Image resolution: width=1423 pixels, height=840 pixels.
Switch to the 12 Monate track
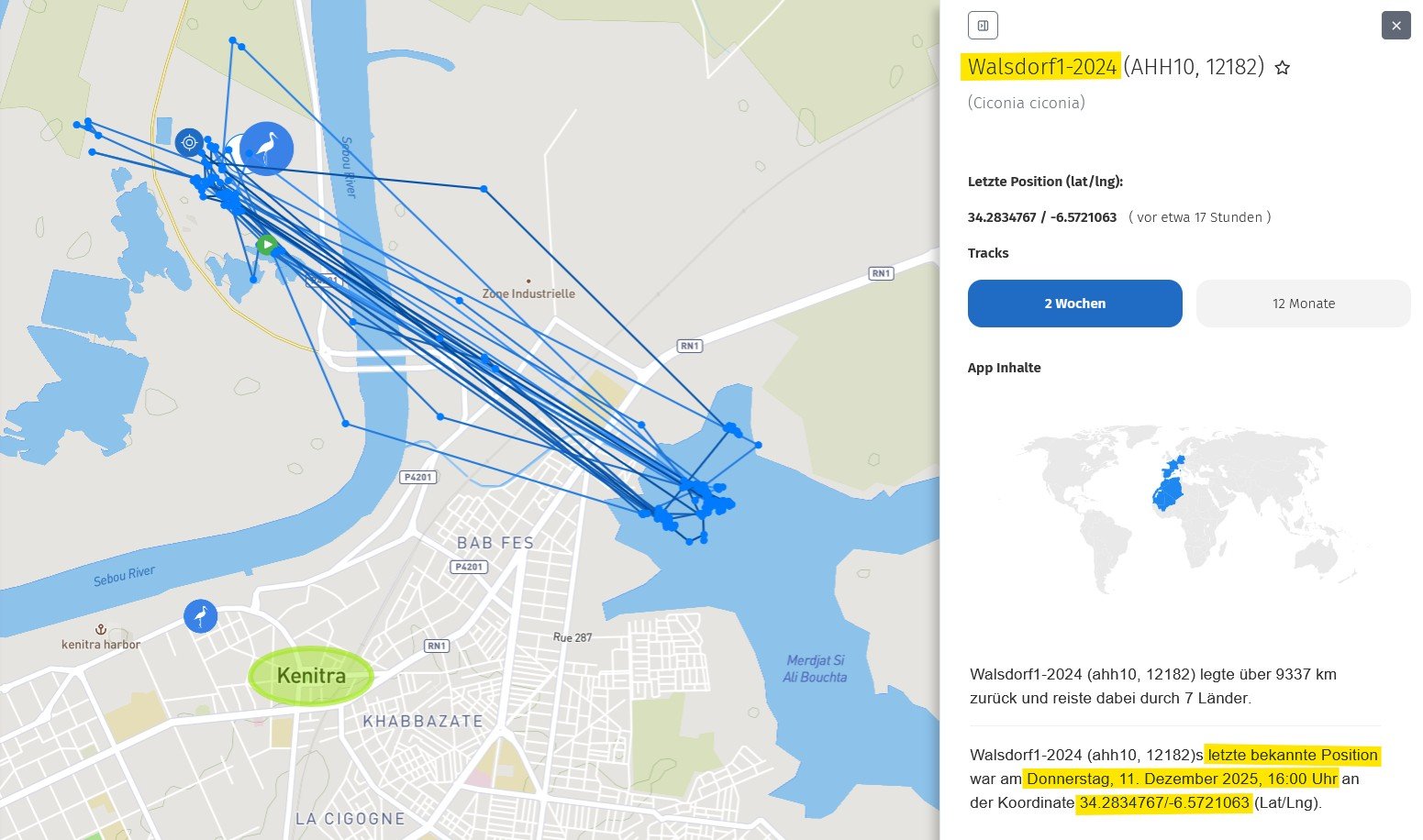(x=1303, y=304)
